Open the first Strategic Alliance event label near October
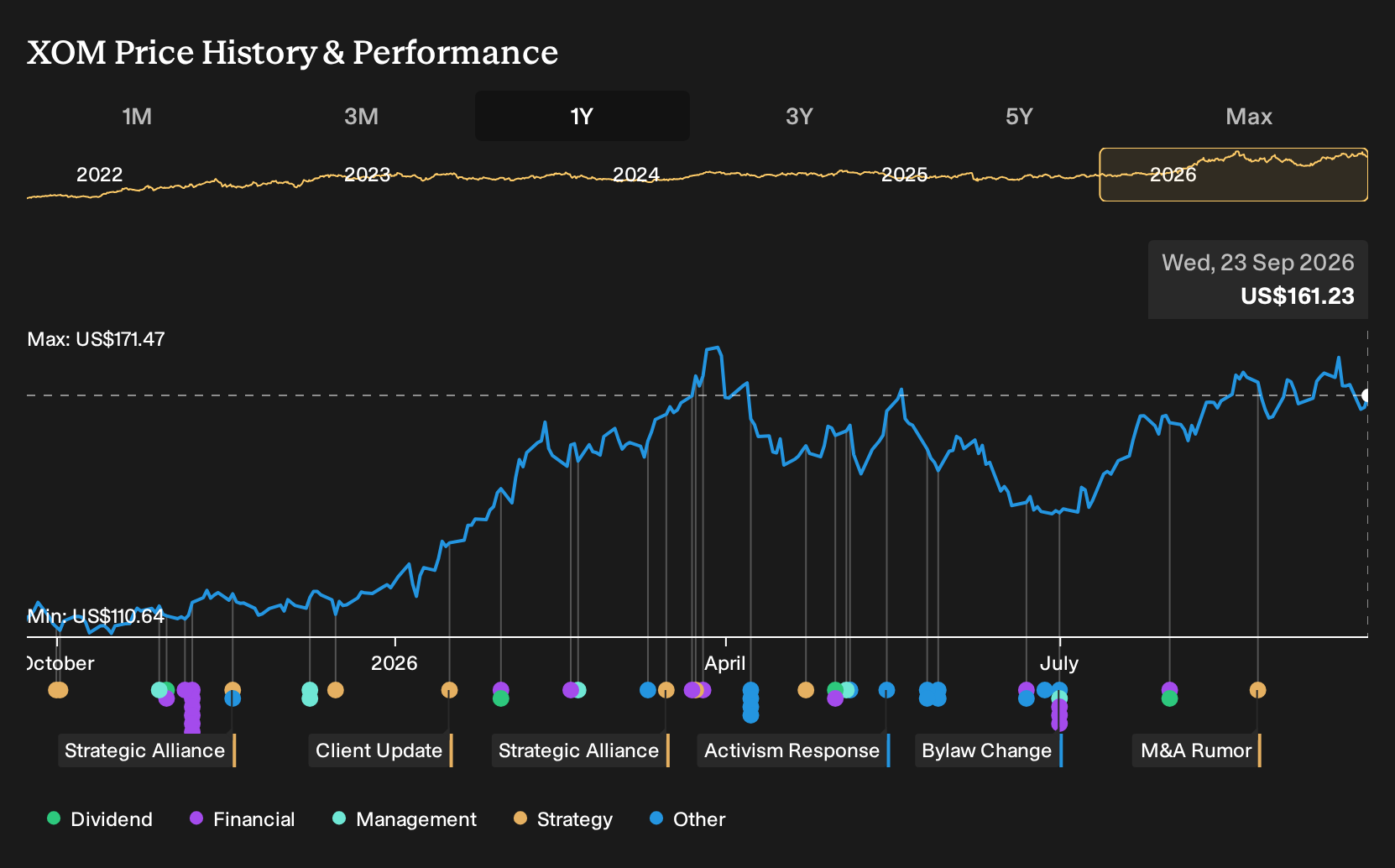Viewport: 1395px width, 868px height. (x=146, y=750)
